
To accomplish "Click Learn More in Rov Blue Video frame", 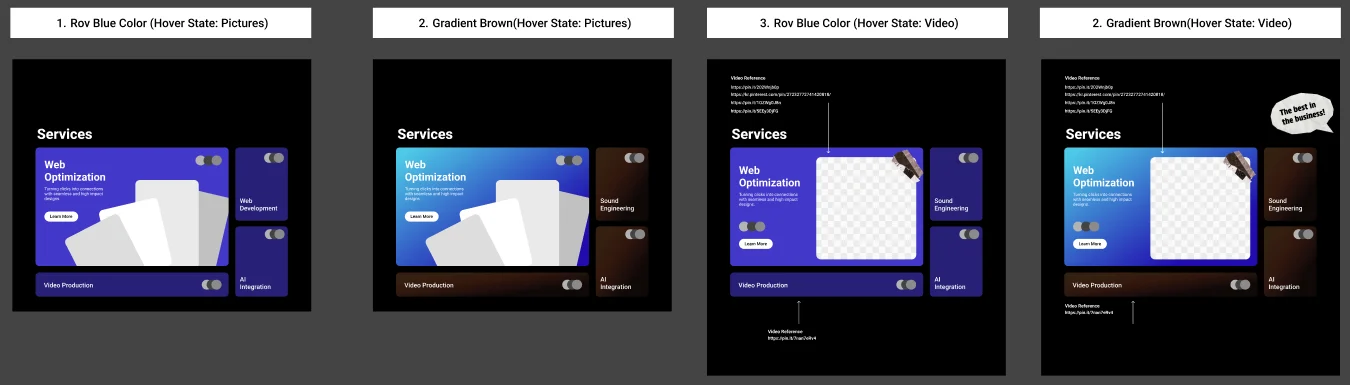I will tap(755, 243).
